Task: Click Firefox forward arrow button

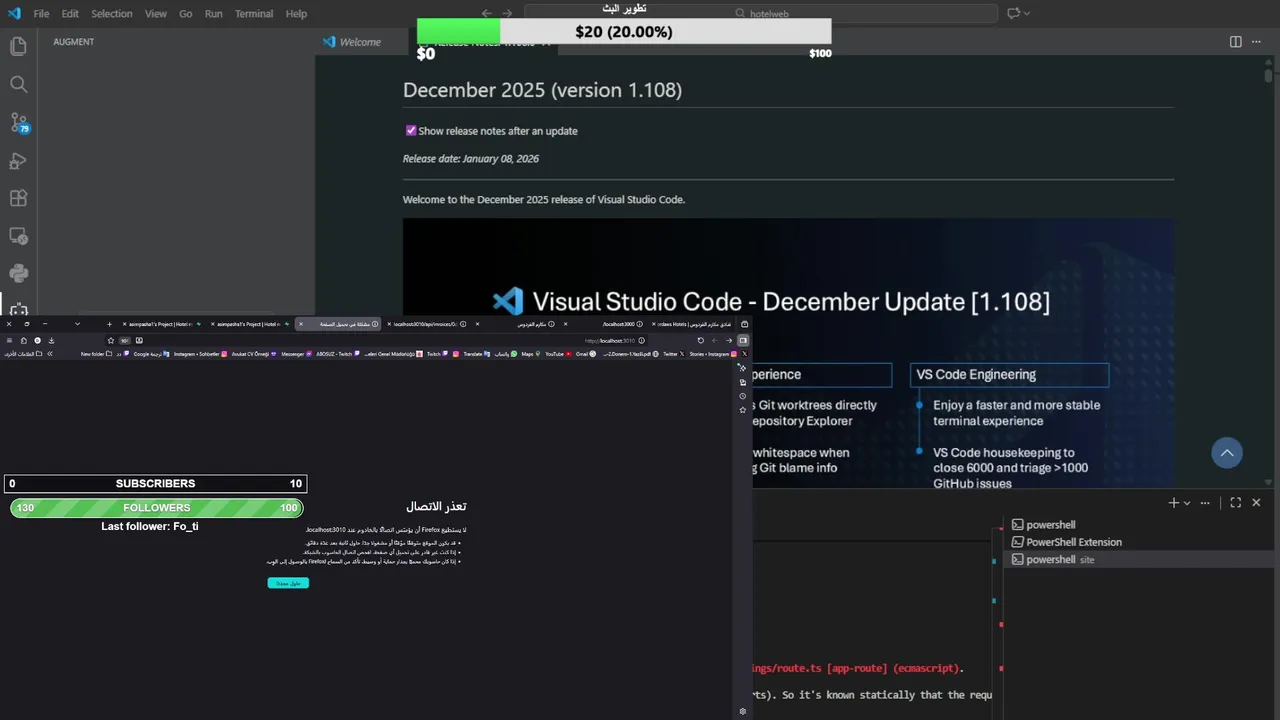Action: coord(714,340)
